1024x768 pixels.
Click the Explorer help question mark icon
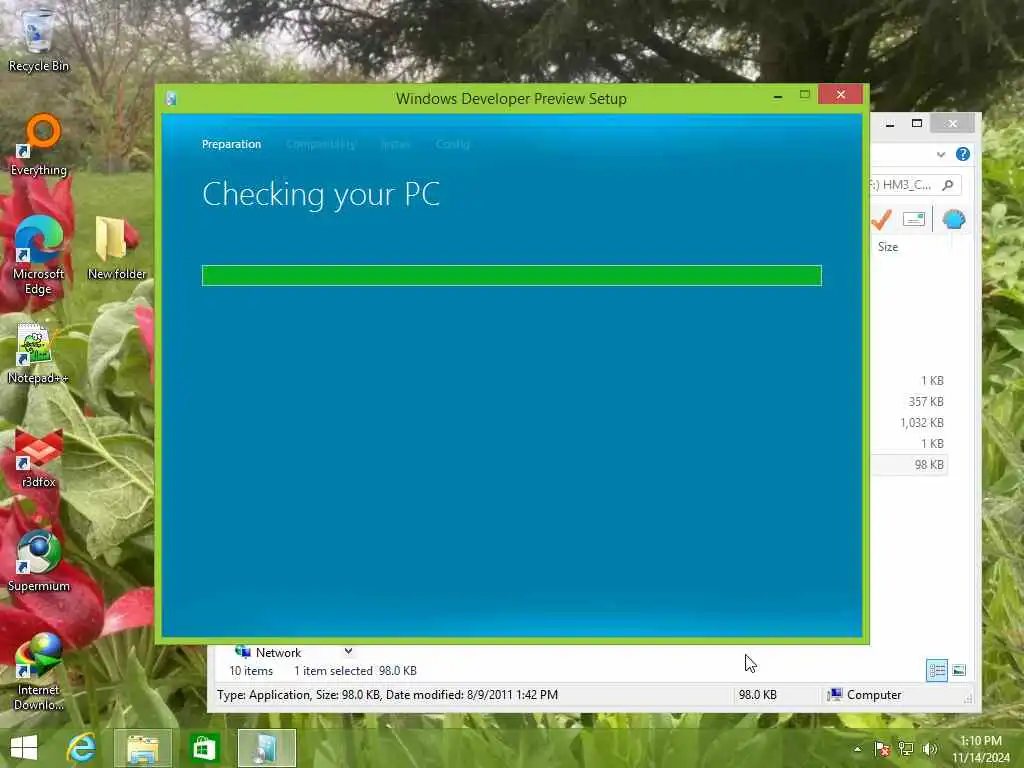[x=963, y=154]
